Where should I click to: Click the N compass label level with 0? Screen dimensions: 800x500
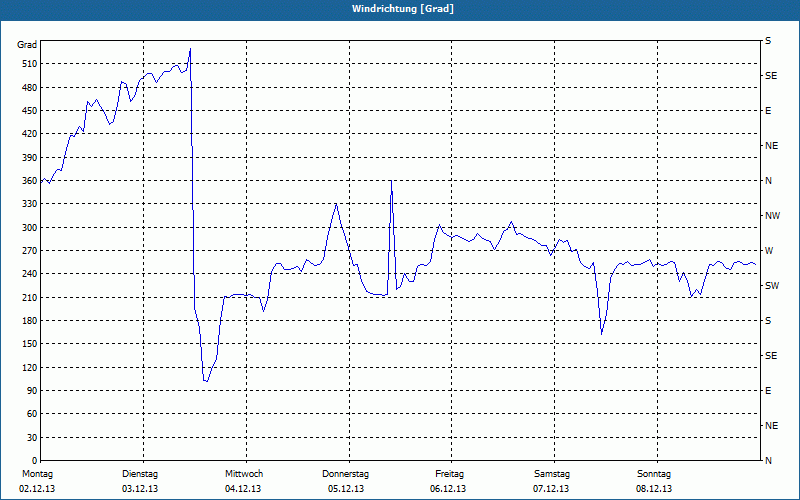click(768, 461)
